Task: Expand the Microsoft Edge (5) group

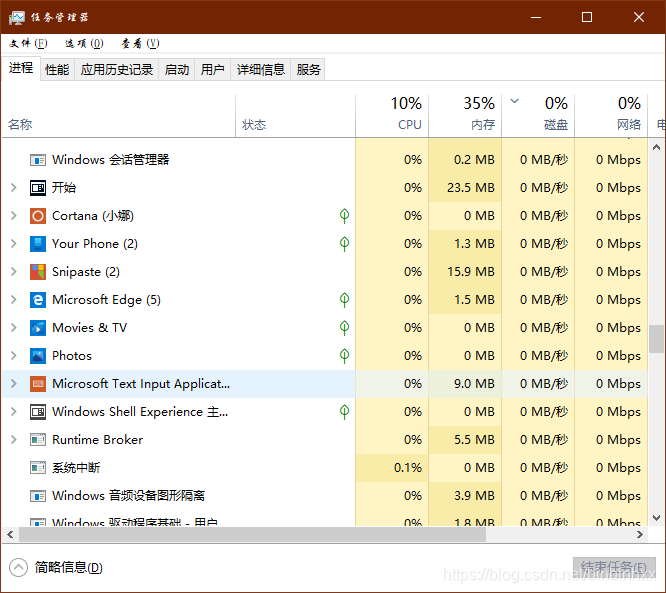Action: point(14,299)
